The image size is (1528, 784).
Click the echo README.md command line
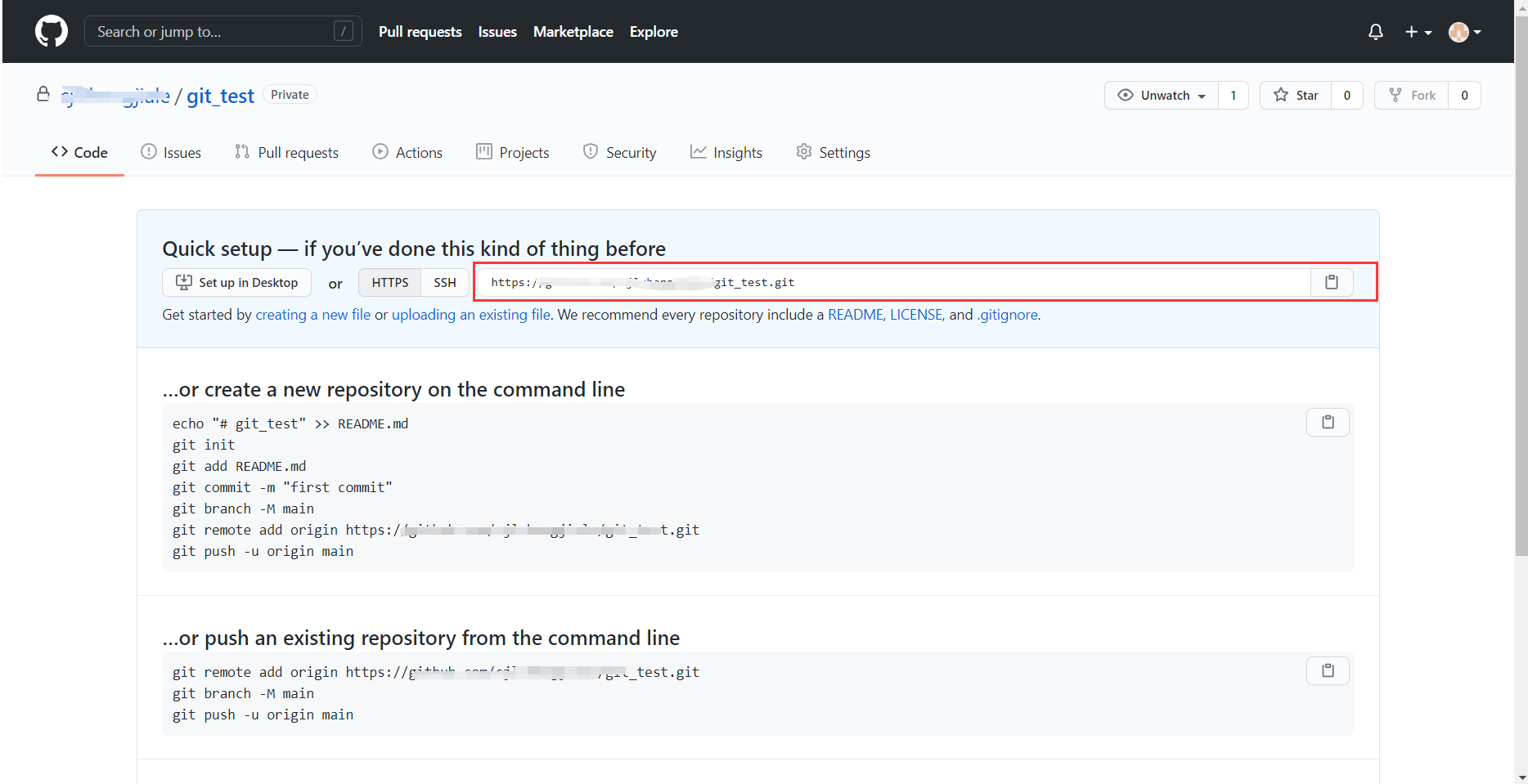pyautogui.click(x=290, y=423)
